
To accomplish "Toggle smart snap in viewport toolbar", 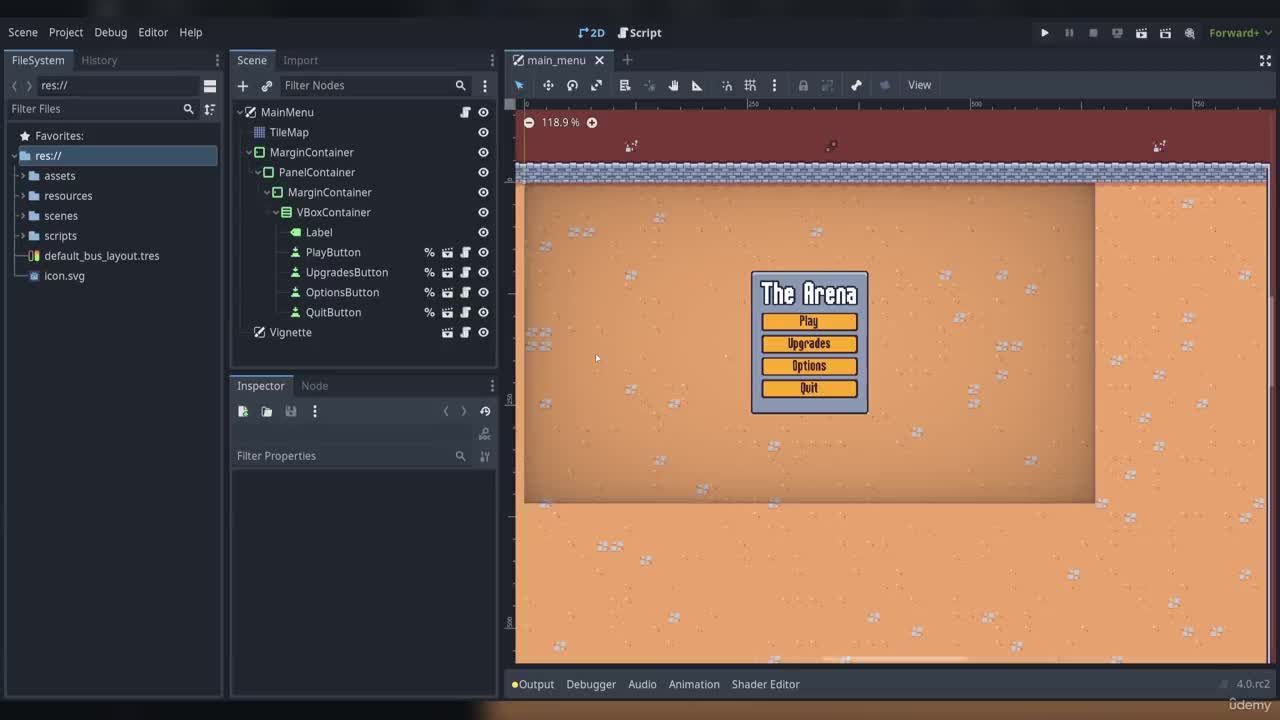I will click(x=727, y=85).
